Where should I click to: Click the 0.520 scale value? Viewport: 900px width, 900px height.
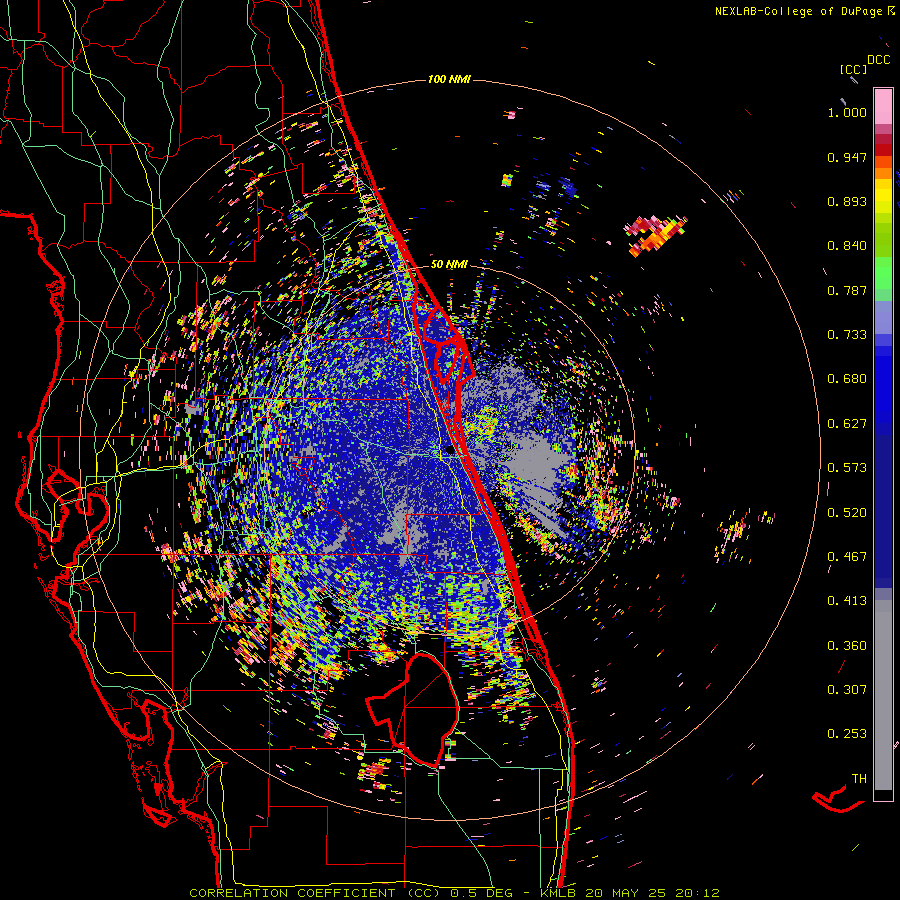coord(847,513)
